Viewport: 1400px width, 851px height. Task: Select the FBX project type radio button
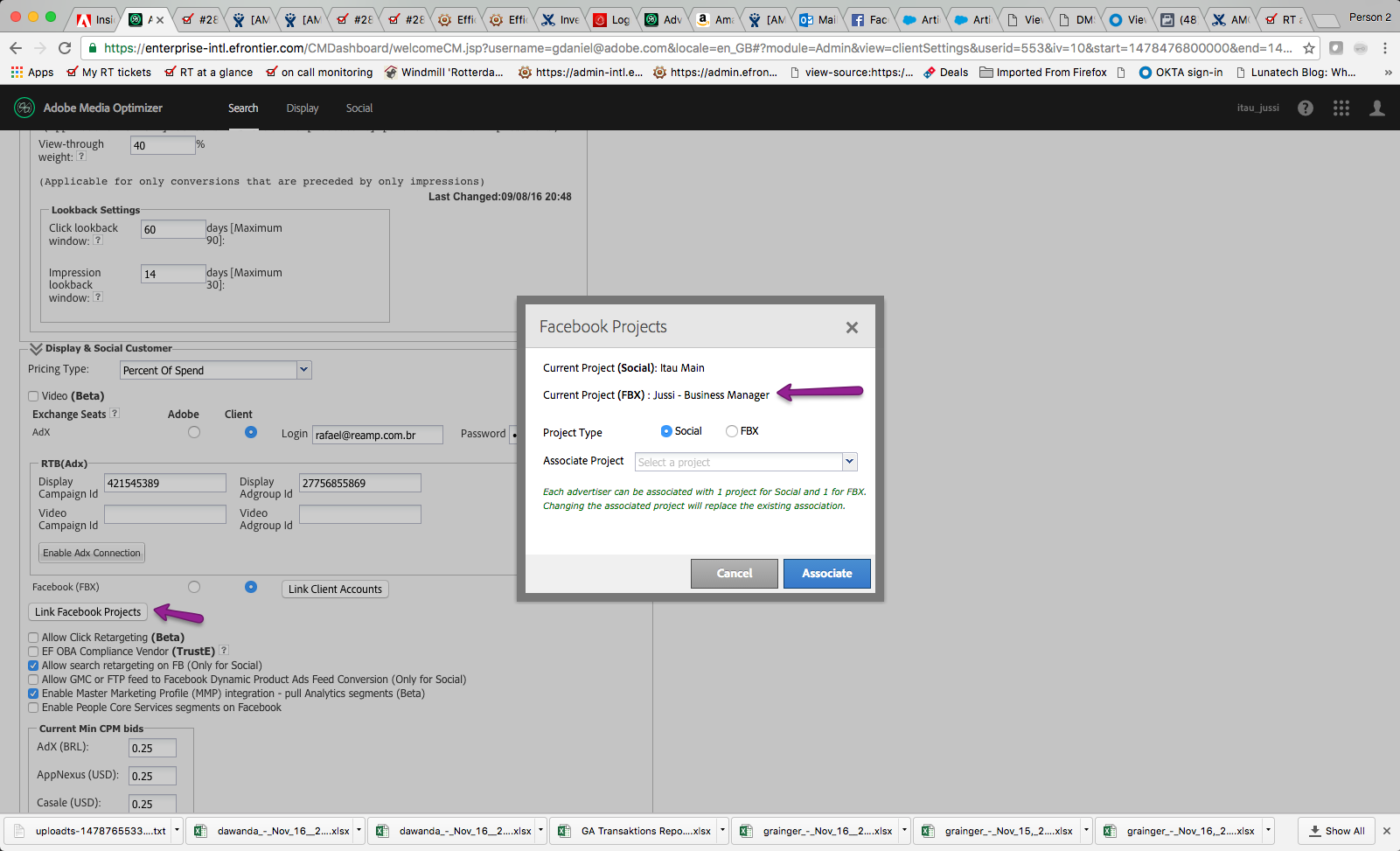[731, 430]
